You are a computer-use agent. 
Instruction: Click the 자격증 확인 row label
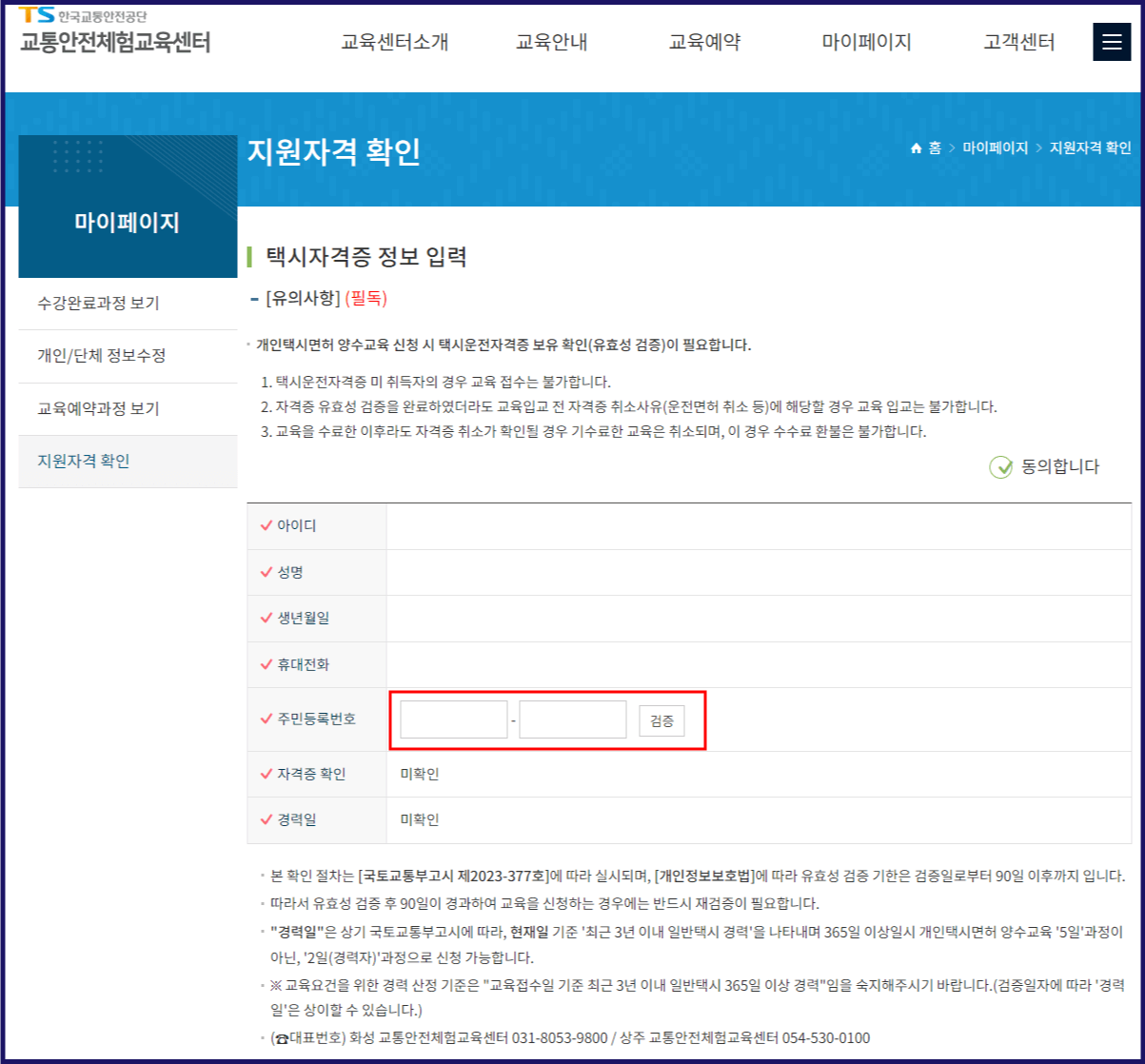click(311, 774)
